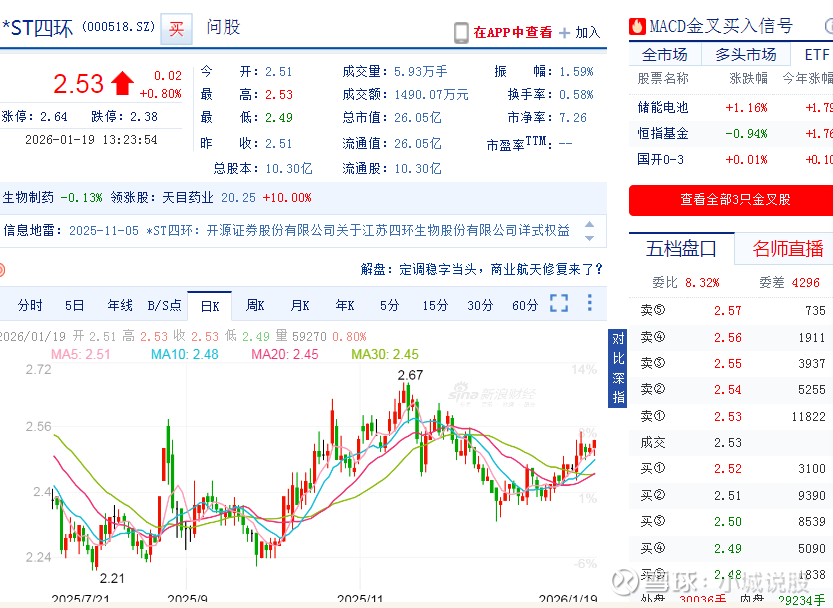The height and width of the screenshot is (608, 833).
Task: Select 15分 chart tab
Action: (435, 305)
